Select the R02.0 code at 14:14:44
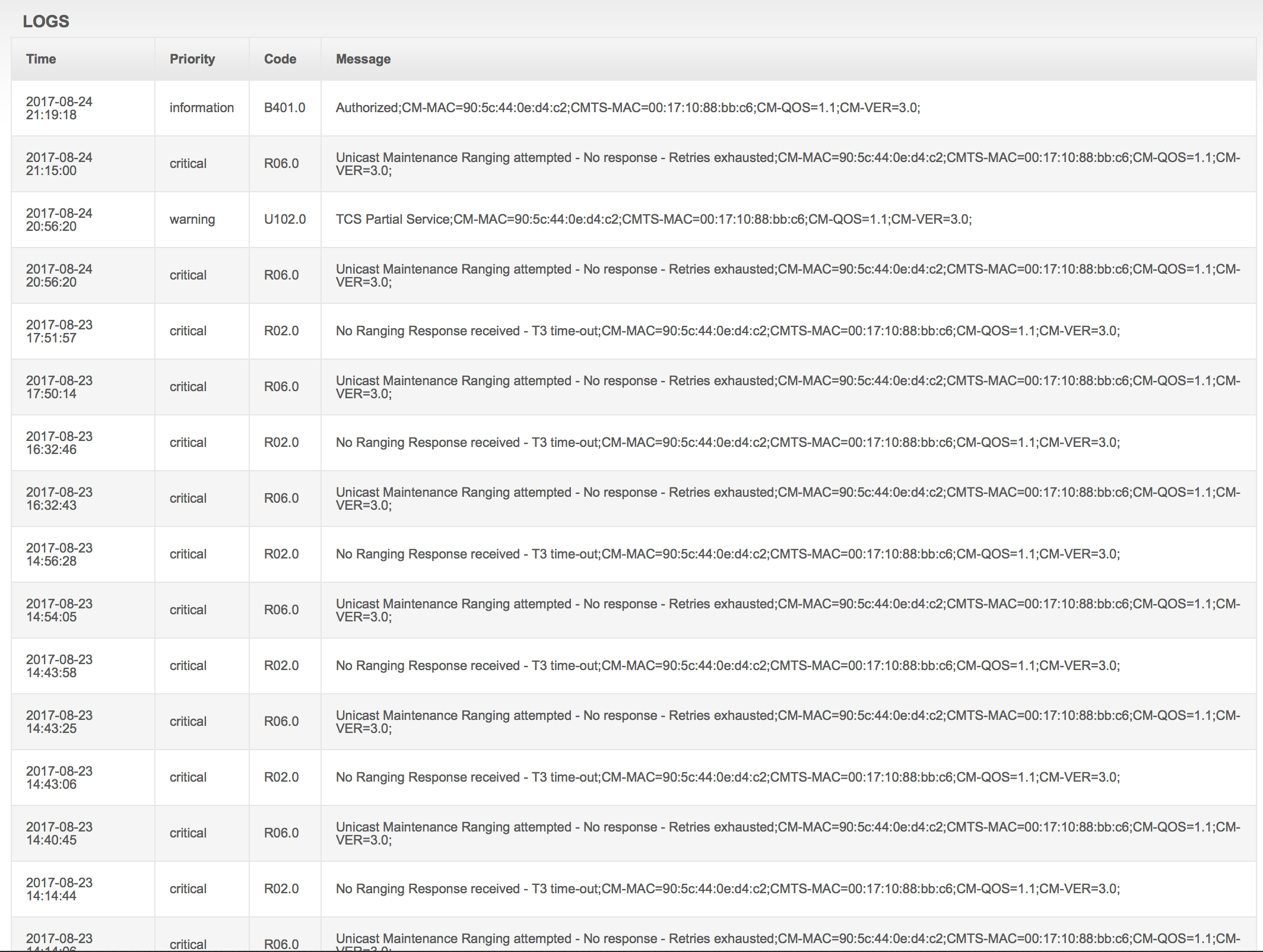 (281, 888)
